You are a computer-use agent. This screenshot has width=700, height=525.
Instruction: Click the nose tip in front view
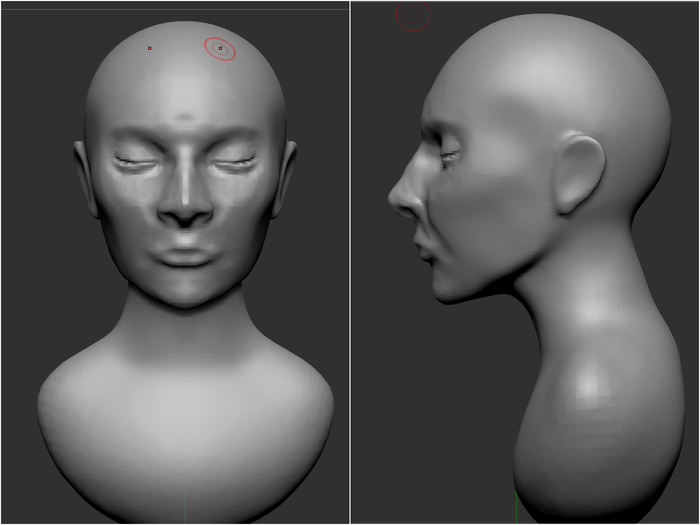[x=186, y=214]
